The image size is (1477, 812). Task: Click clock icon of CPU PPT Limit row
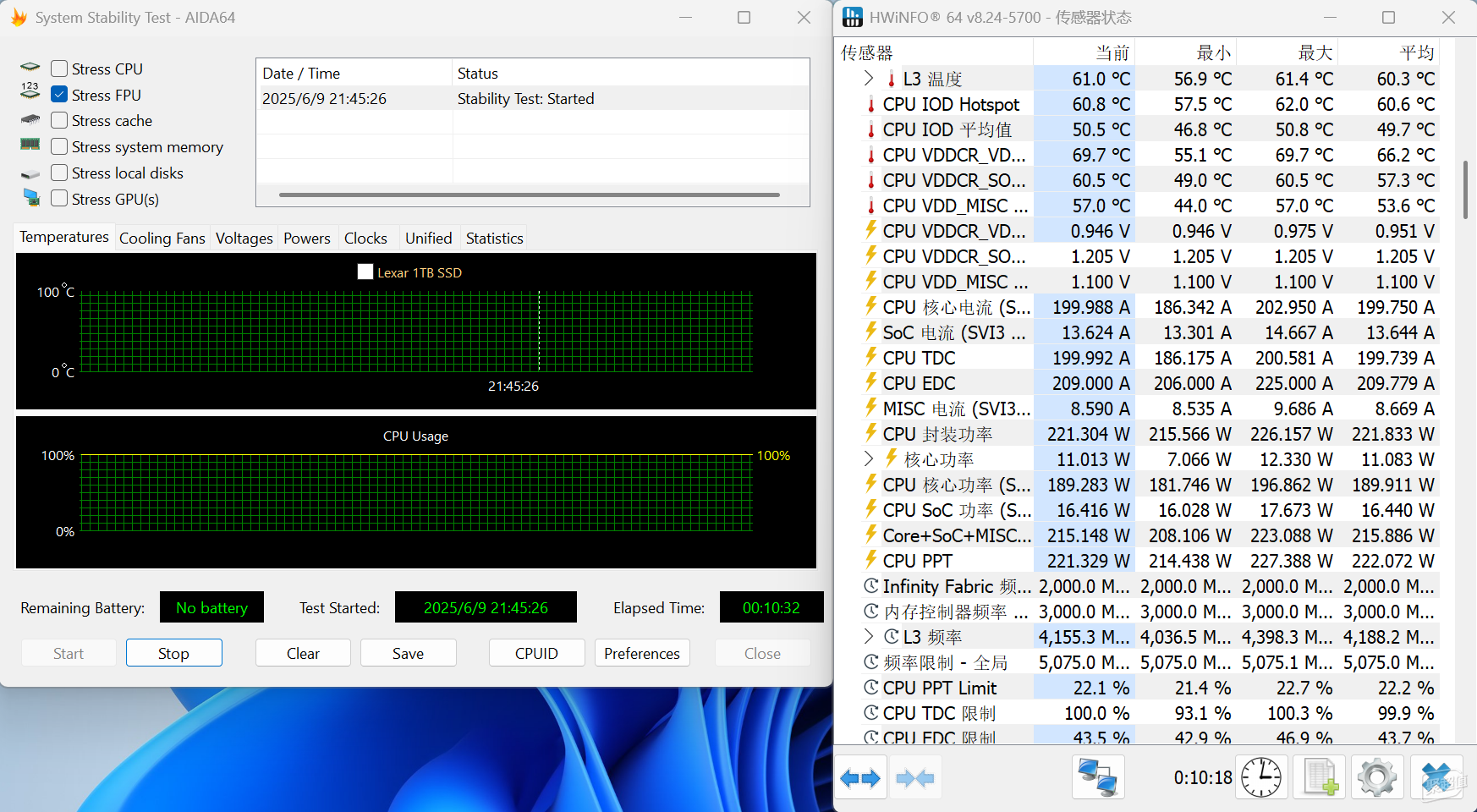871,688
